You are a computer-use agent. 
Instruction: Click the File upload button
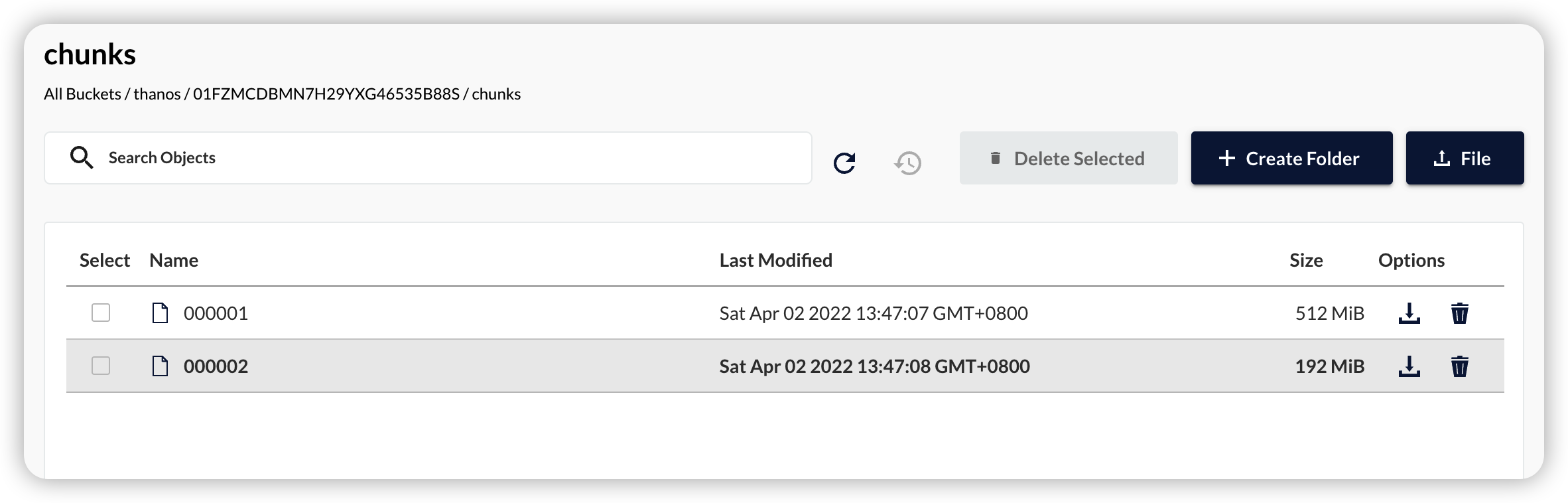click(1465, 158)
